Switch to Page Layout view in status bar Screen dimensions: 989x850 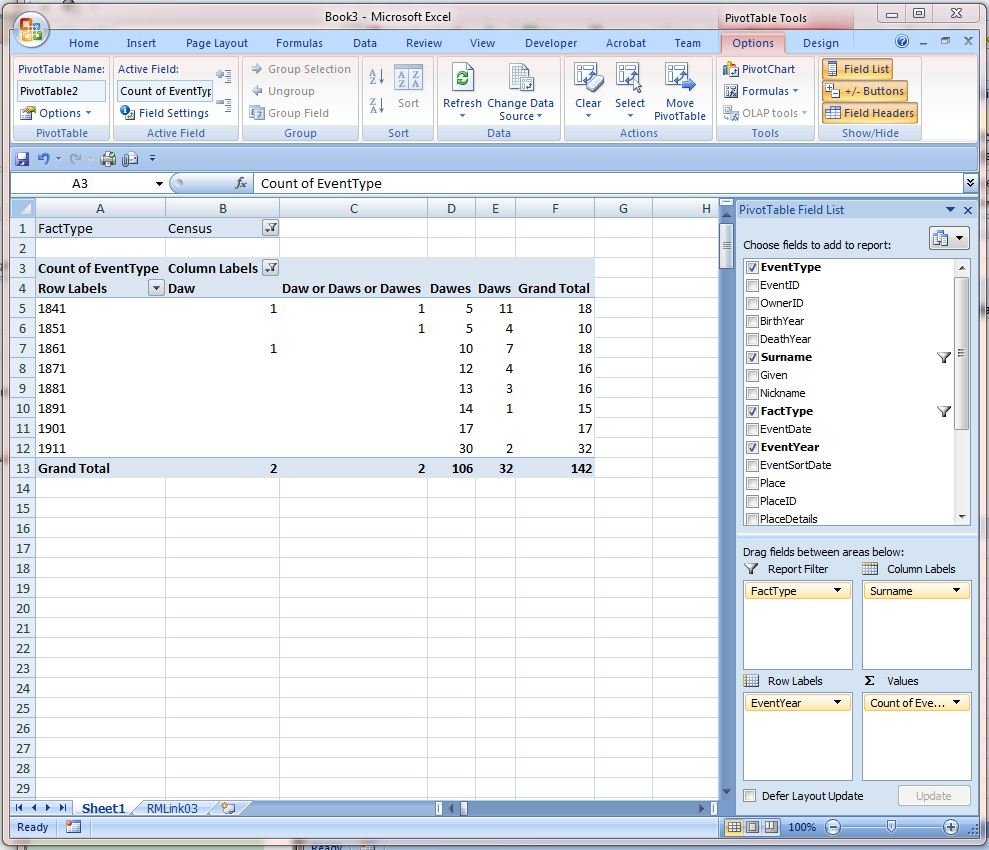pos(752,827)
